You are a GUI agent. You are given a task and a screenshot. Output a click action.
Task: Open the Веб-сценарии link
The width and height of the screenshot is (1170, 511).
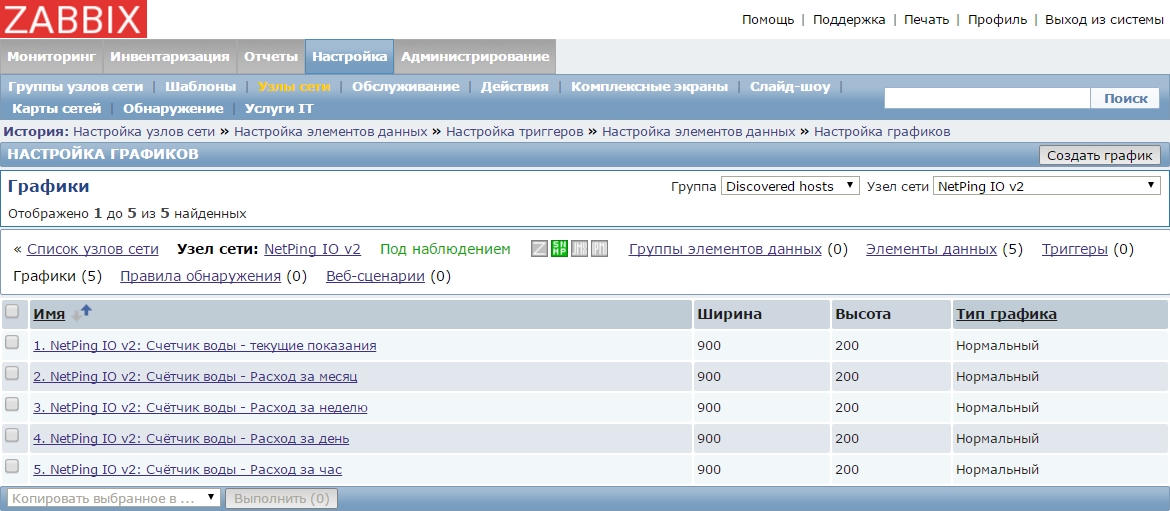tap(375, 277)
